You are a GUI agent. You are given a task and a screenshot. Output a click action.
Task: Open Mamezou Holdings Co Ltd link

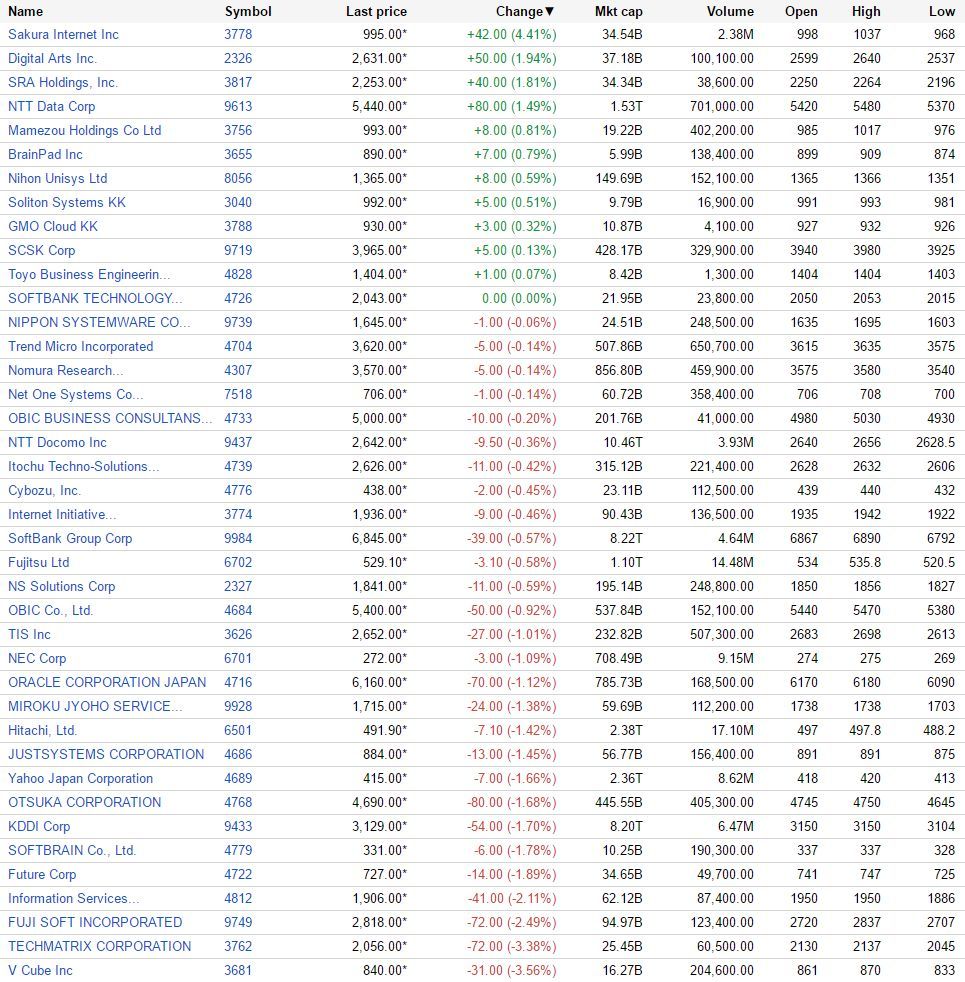(85, 130)
